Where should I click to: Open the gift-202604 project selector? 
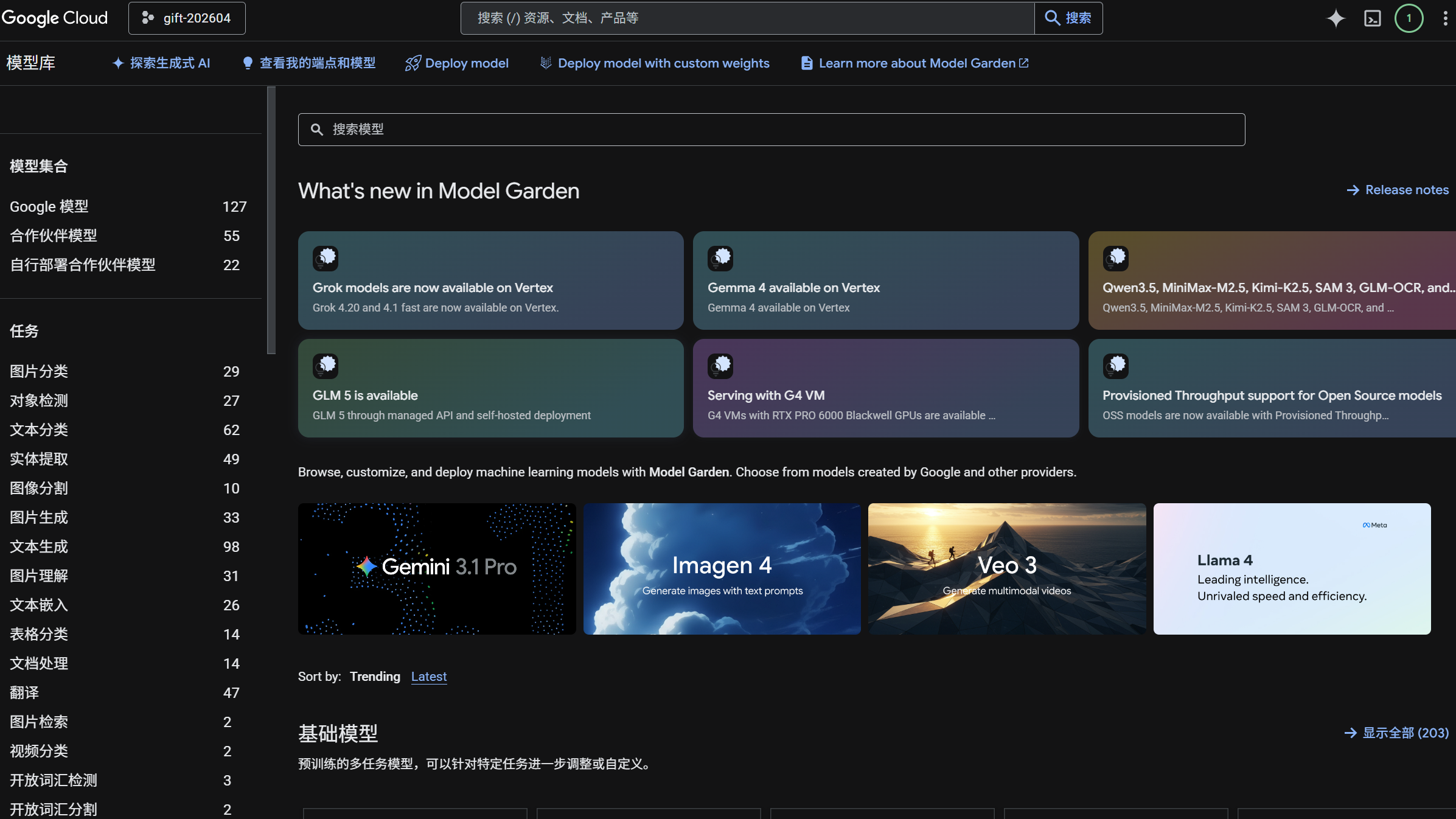coord(187,18)
